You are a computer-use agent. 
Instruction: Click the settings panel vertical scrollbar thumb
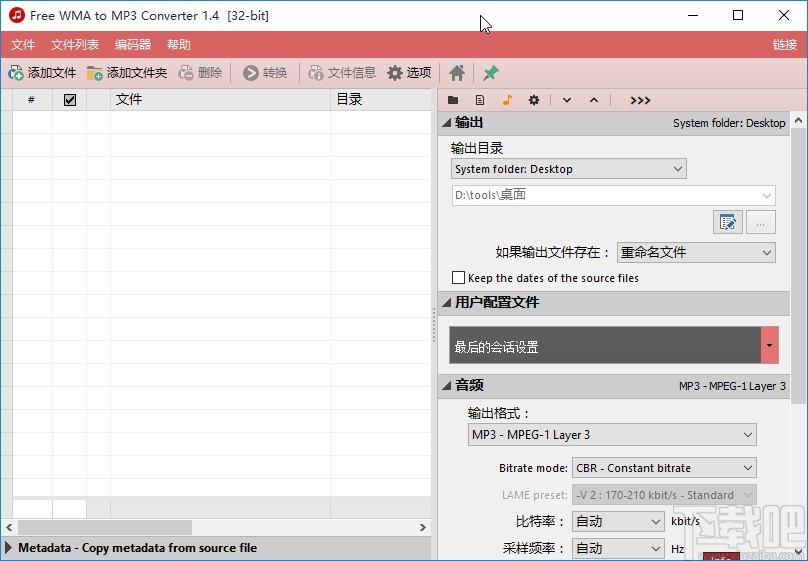[798, 266]
